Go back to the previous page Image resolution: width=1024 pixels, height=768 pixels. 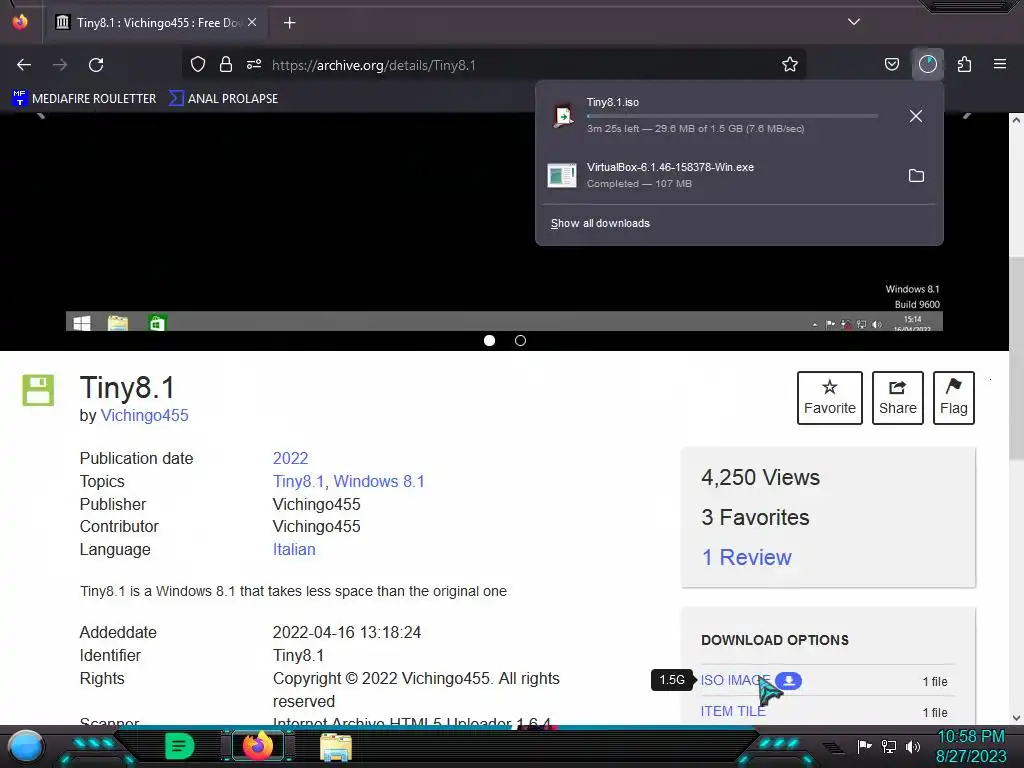[24, 65]
